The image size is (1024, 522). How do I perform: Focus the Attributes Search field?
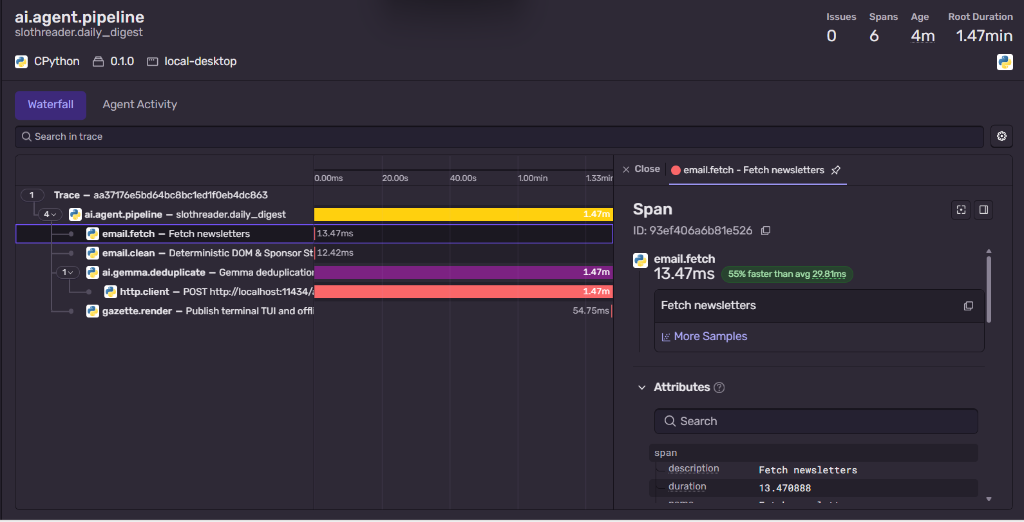pos(816,421)
